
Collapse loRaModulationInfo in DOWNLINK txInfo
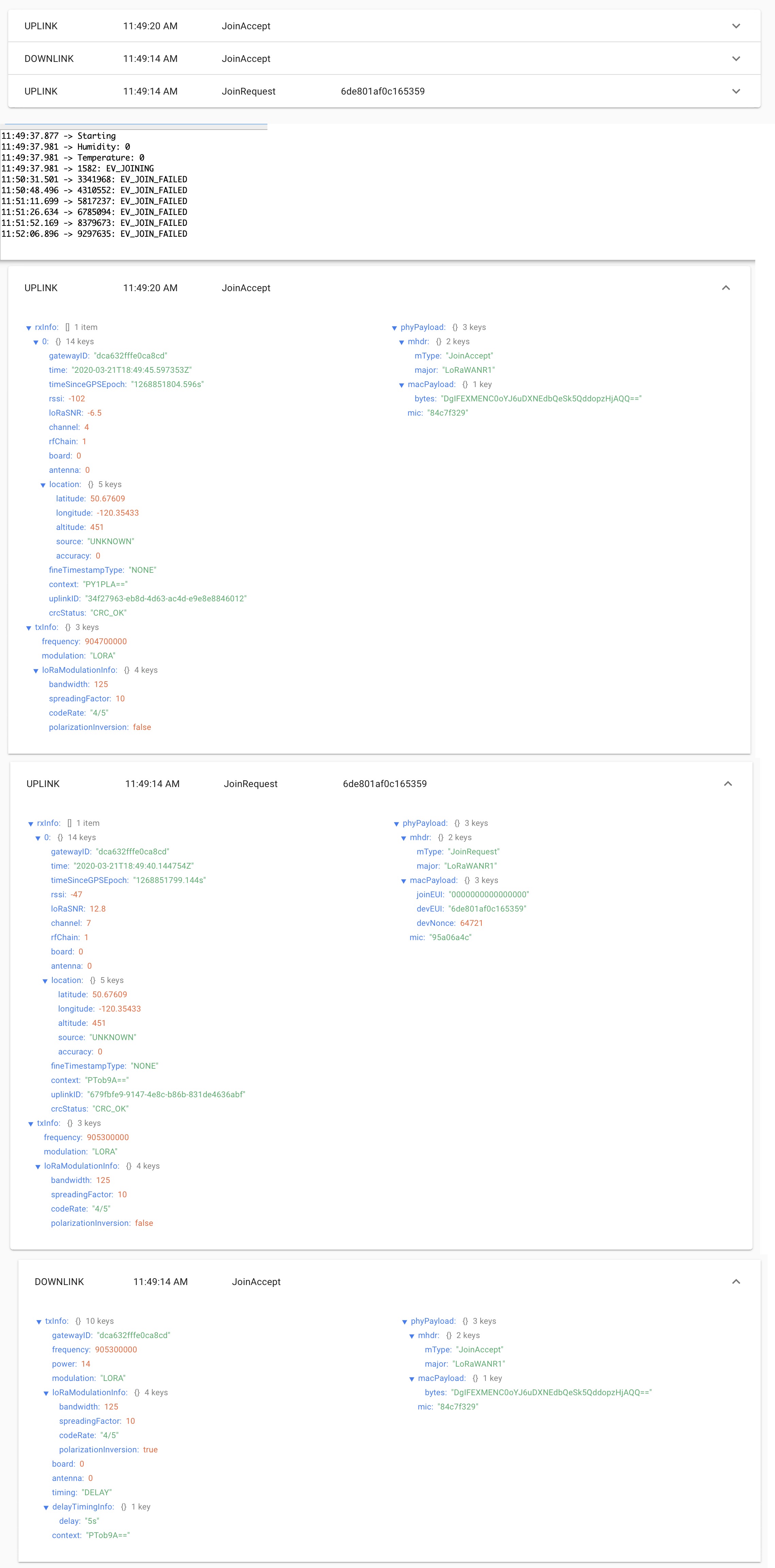pyautogui.click(x=46, y=1391)
